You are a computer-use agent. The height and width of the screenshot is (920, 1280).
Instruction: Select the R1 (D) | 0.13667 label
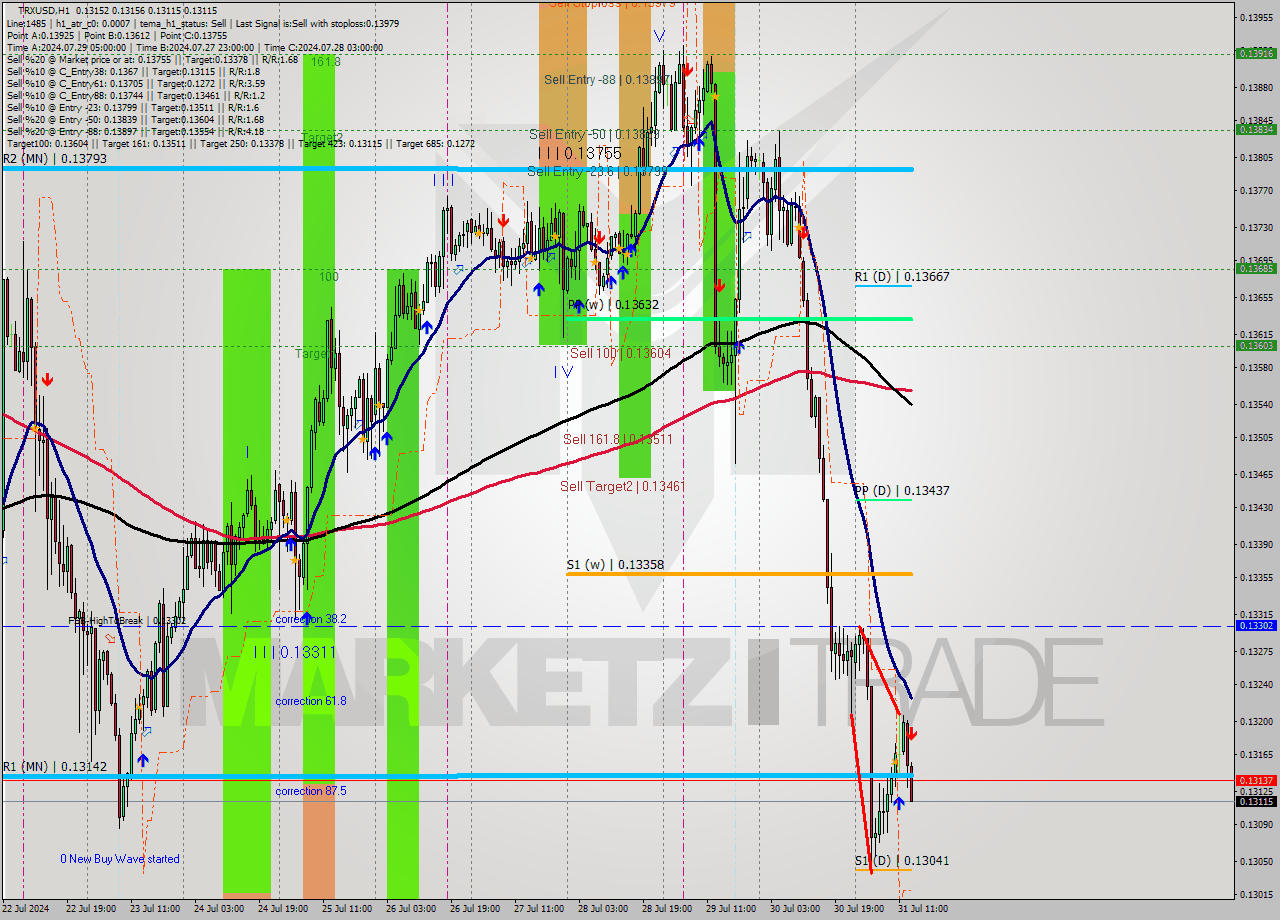click(x=901, y=276)
